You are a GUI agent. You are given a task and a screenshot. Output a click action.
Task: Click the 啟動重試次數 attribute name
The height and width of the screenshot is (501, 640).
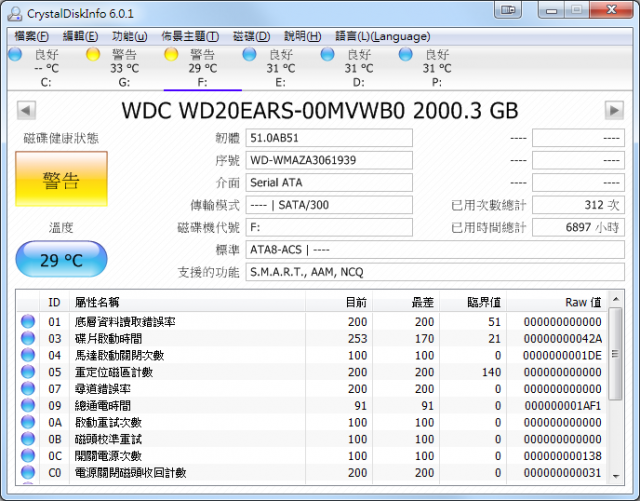click(x=108, y=422)
